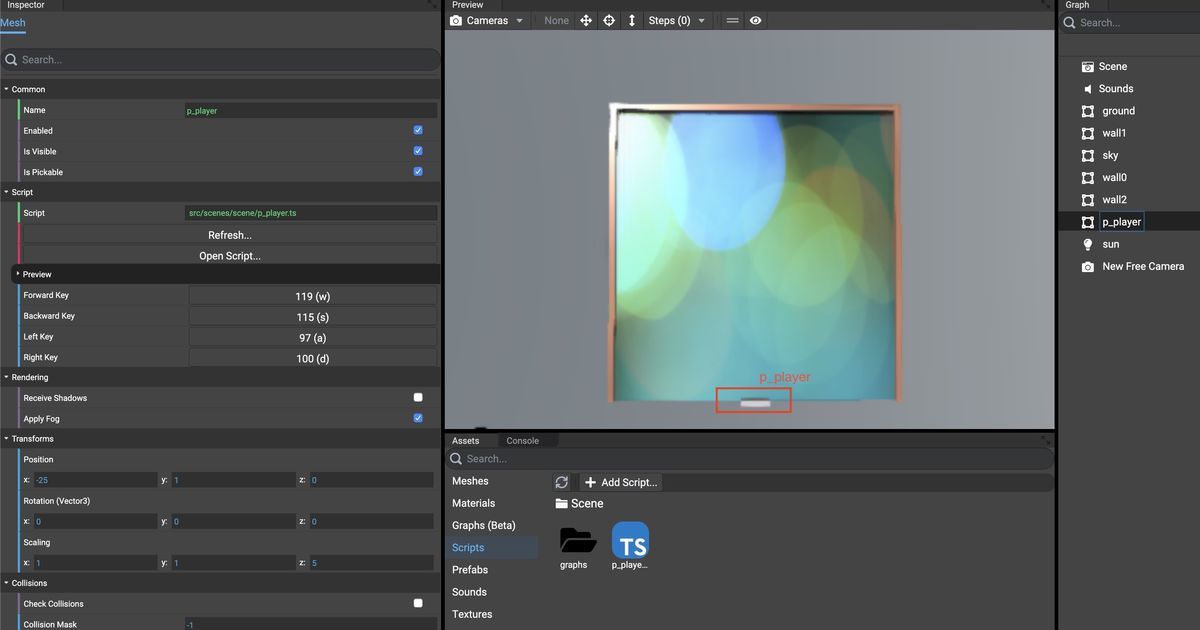Click the eye icon in the preview toolbar
The width and height of the screenshot is (1200, 630).
click(x=756, y=19)
